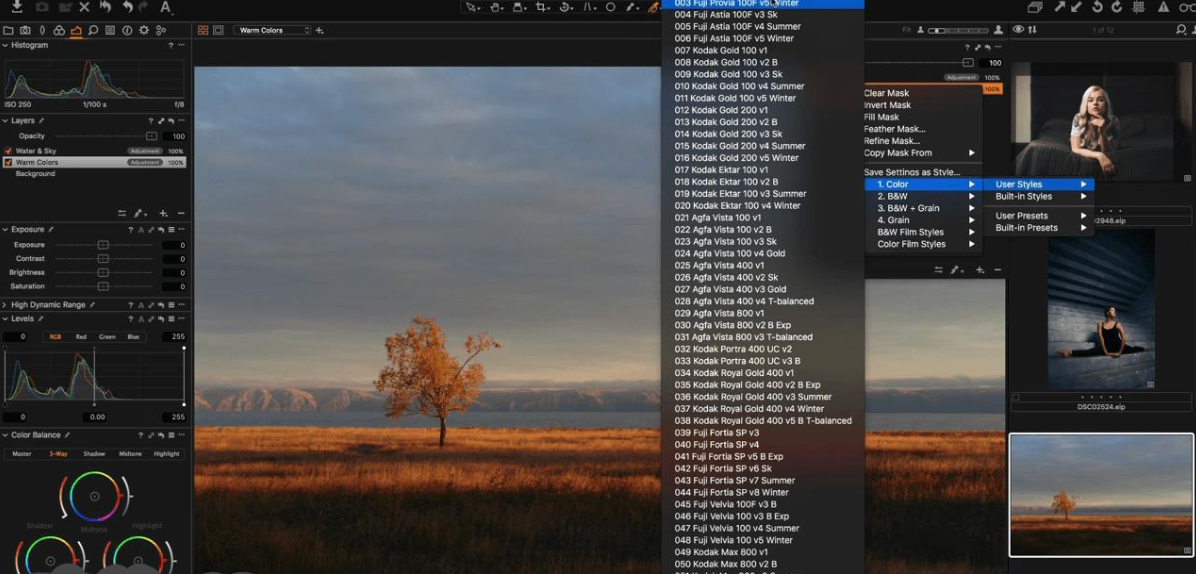Click the Redo arrow in top toolbar
Image resolution: width=1196 pixels, height=574 pixels.
click(x=143, y=7)
